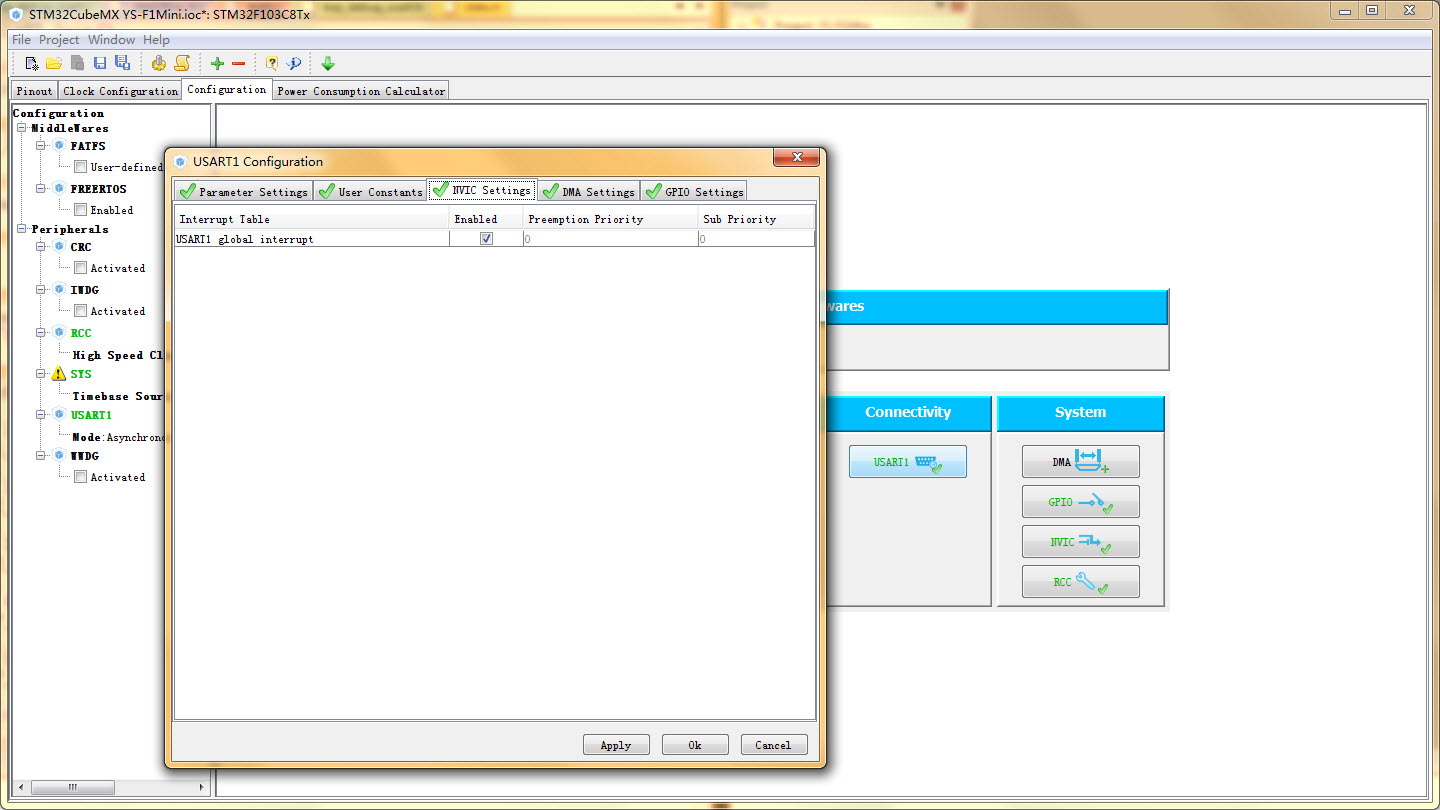Click the DMA System button
1440x810 pixels.
[1081, 462]
